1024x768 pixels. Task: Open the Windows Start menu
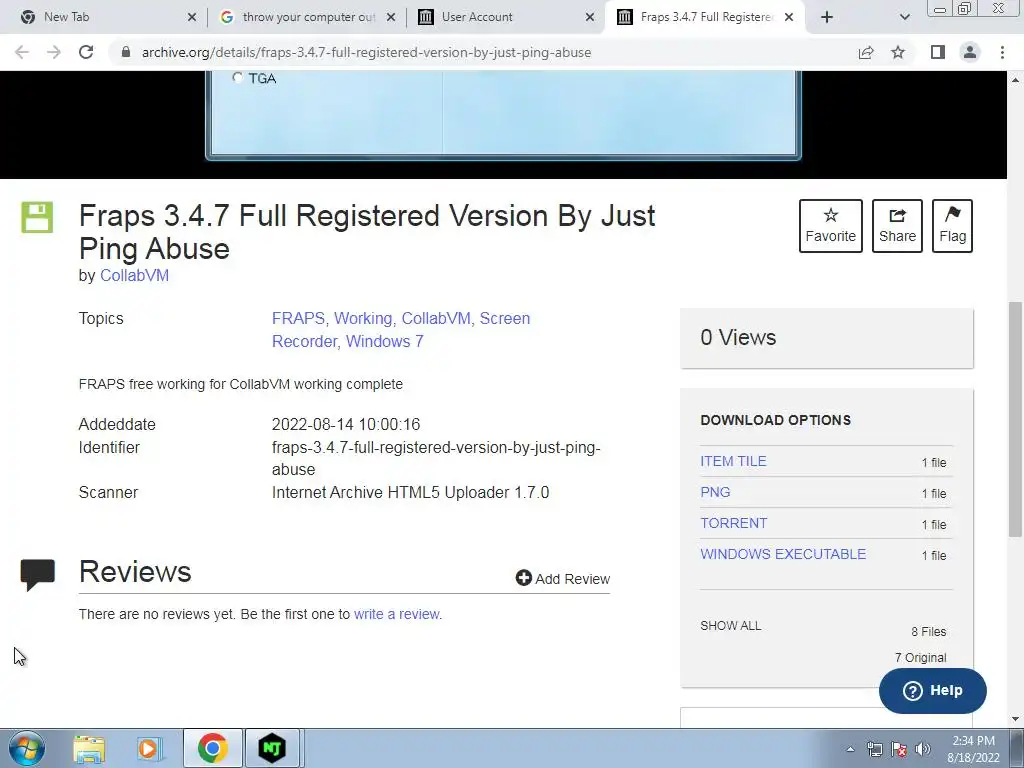(27, 748)
